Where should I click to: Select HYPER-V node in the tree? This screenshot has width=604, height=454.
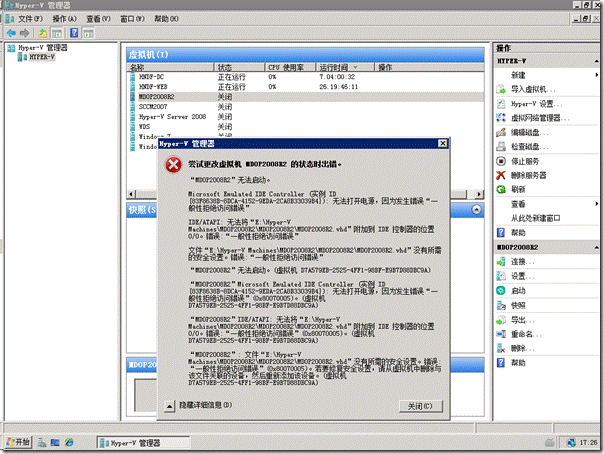tap(42, 57)
